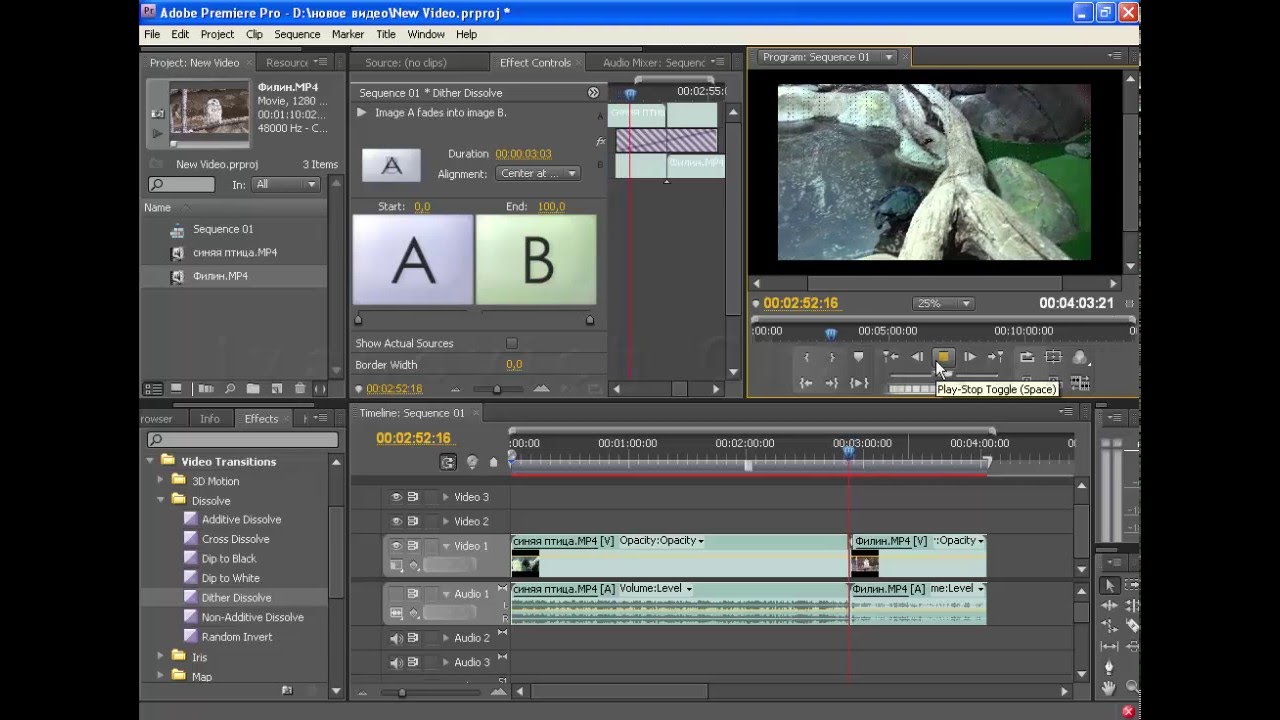1280x720 pixels.
Task: Click Automate to Sequence icon
Action: pos(206,388)
